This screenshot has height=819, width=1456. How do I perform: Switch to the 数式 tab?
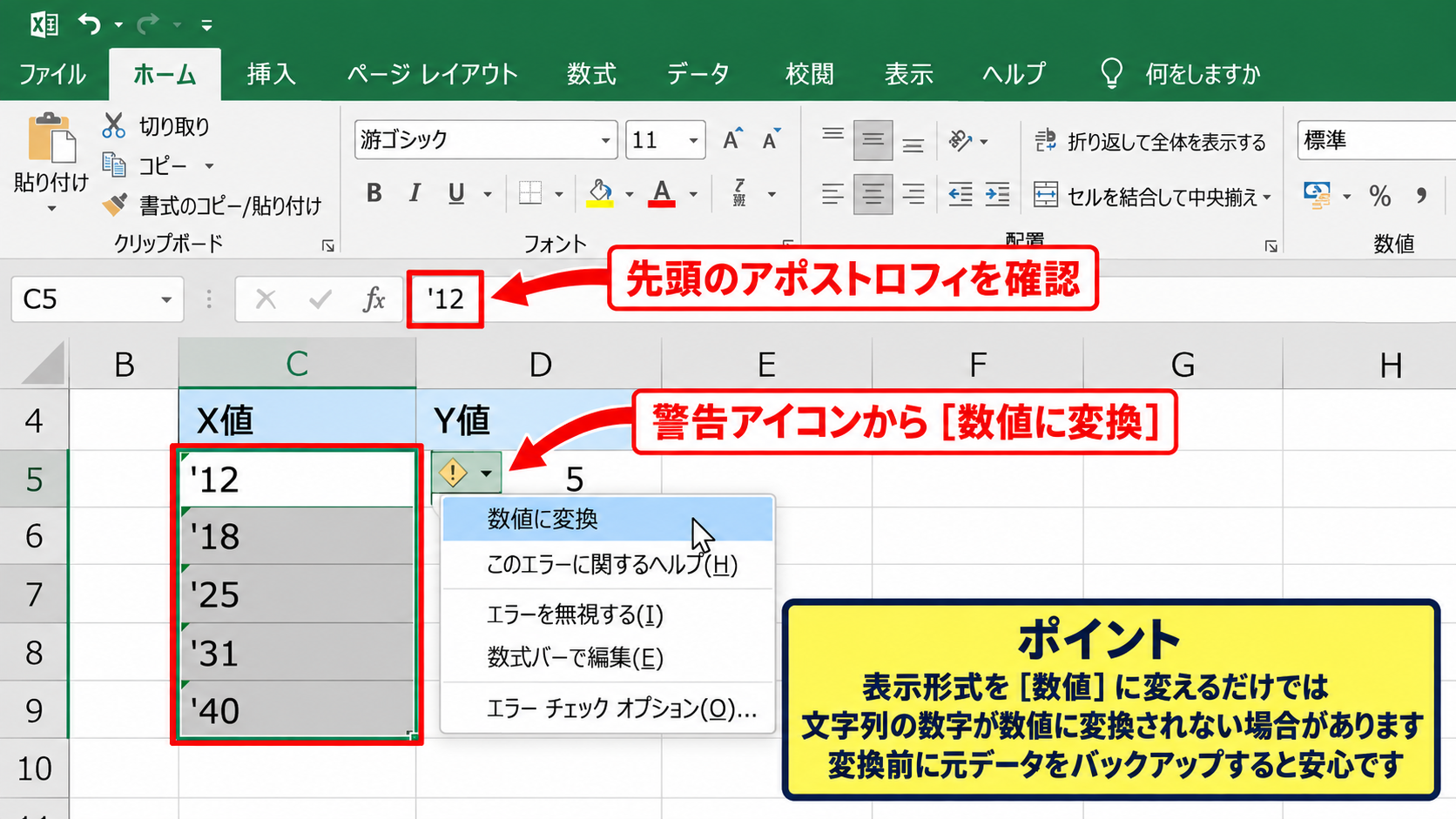tap(591, 74)
